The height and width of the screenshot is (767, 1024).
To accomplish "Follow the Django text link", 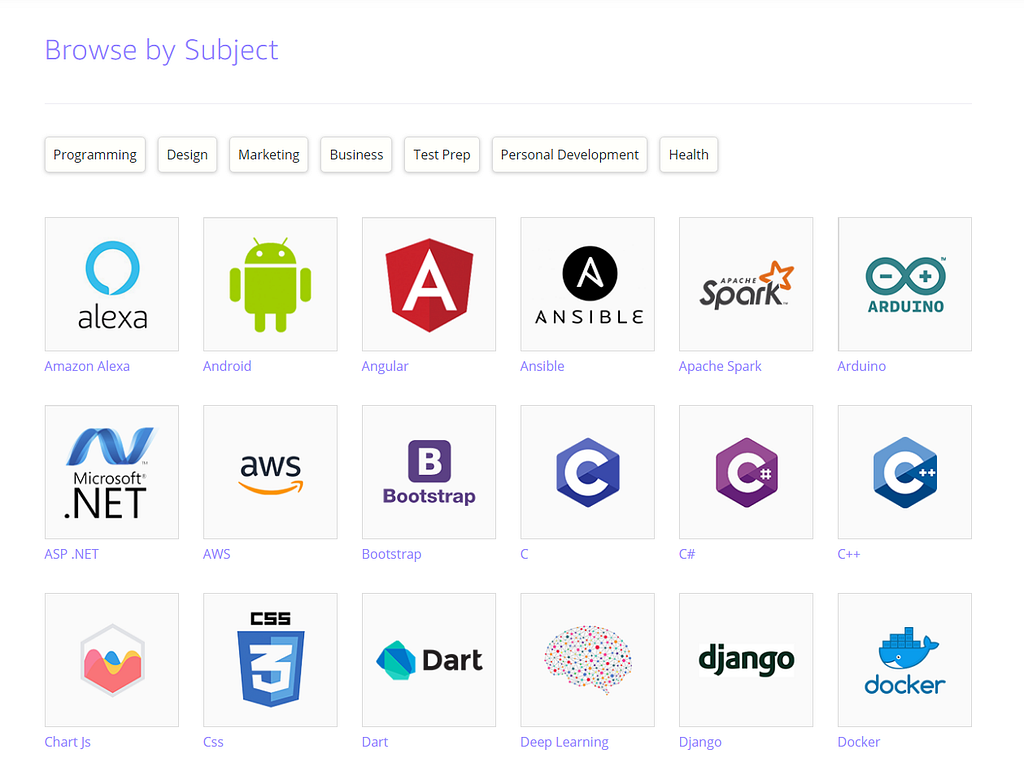I will coord(700,742).
